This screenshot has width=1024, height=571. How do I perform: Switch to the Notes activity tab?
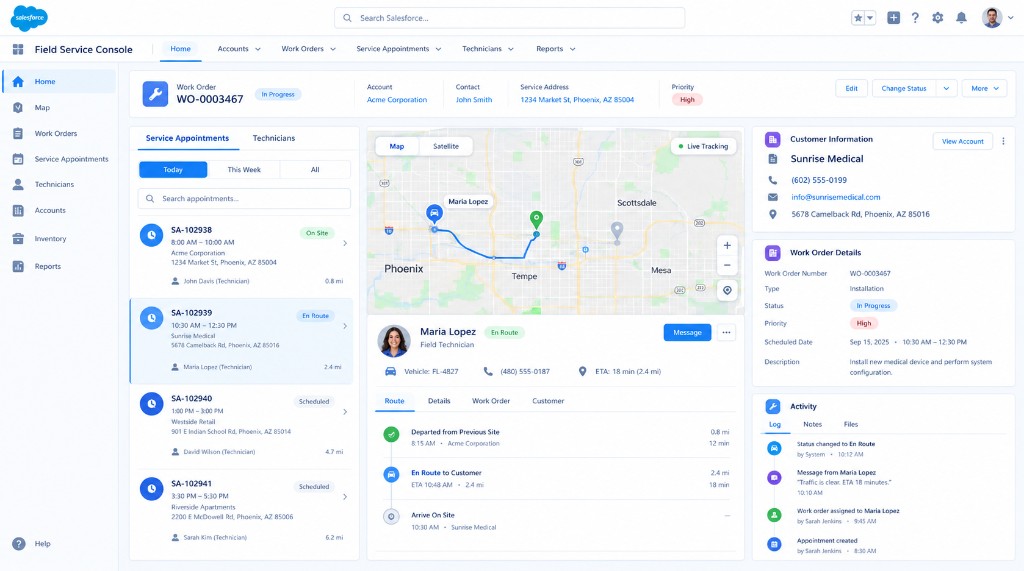tap(812, 425)
